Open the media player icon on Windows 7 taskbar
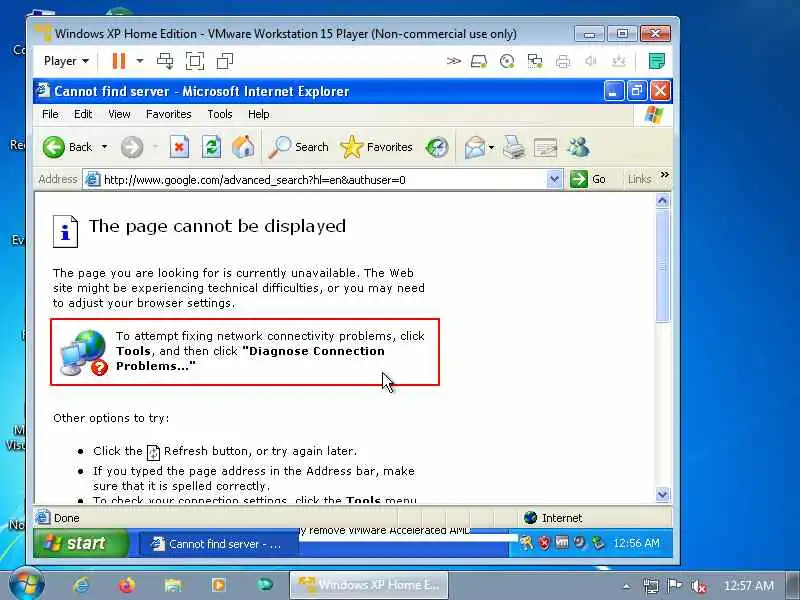The image size is (800, 600). pos(219,585)
